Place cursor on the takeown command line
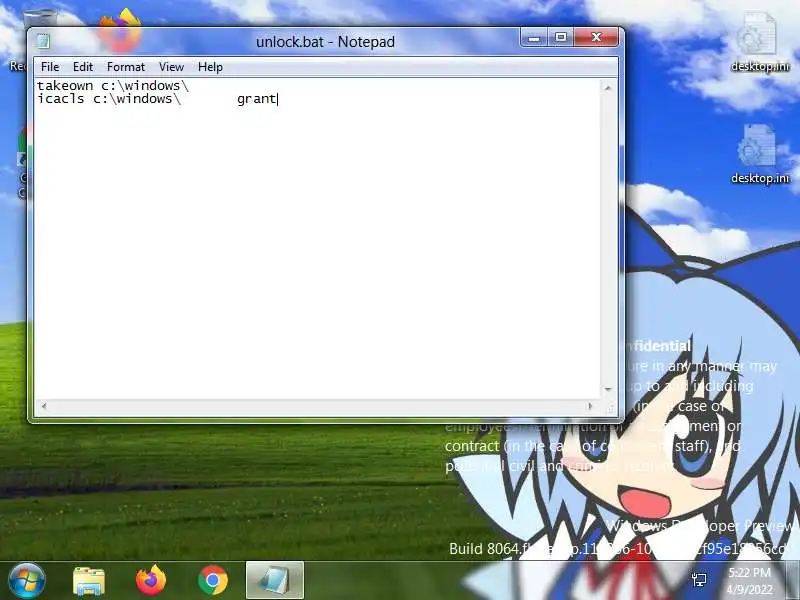Image resolution: width=800 pixels, height=600 pixels. click(113, 85)
